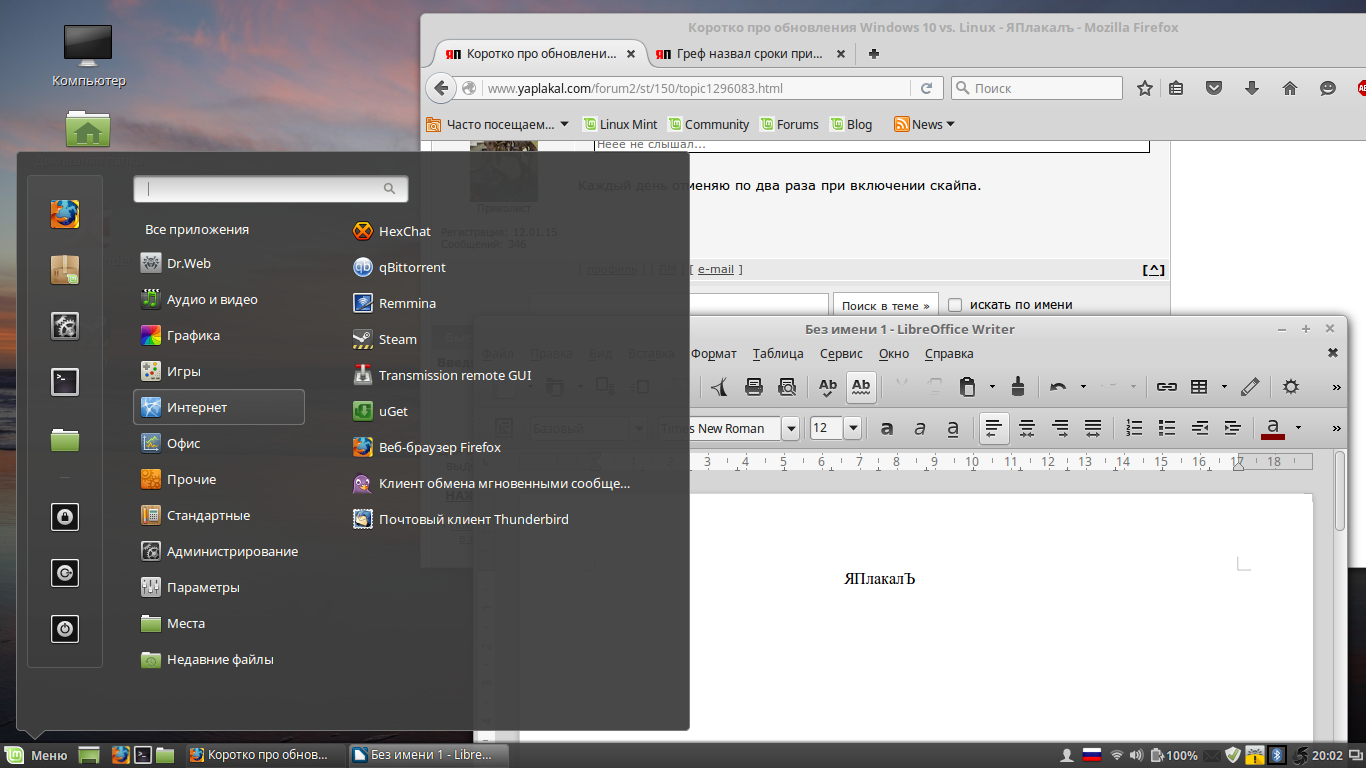This screenshot has width=1366, height=768.
Task: Open the Формат menu in Writer
Action: click(x=714, y=354)
